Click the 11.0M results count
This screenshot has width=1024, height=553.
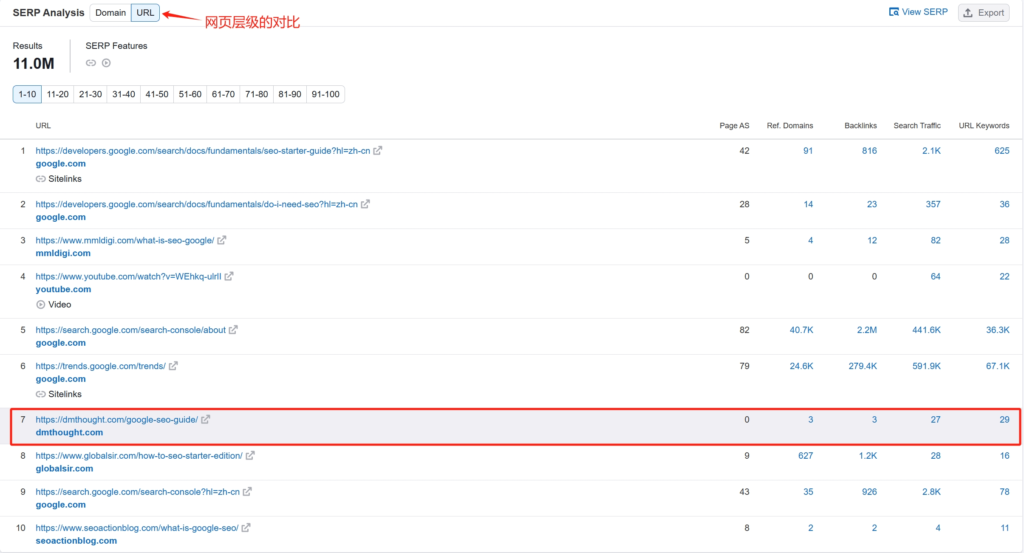pos(33,63)
